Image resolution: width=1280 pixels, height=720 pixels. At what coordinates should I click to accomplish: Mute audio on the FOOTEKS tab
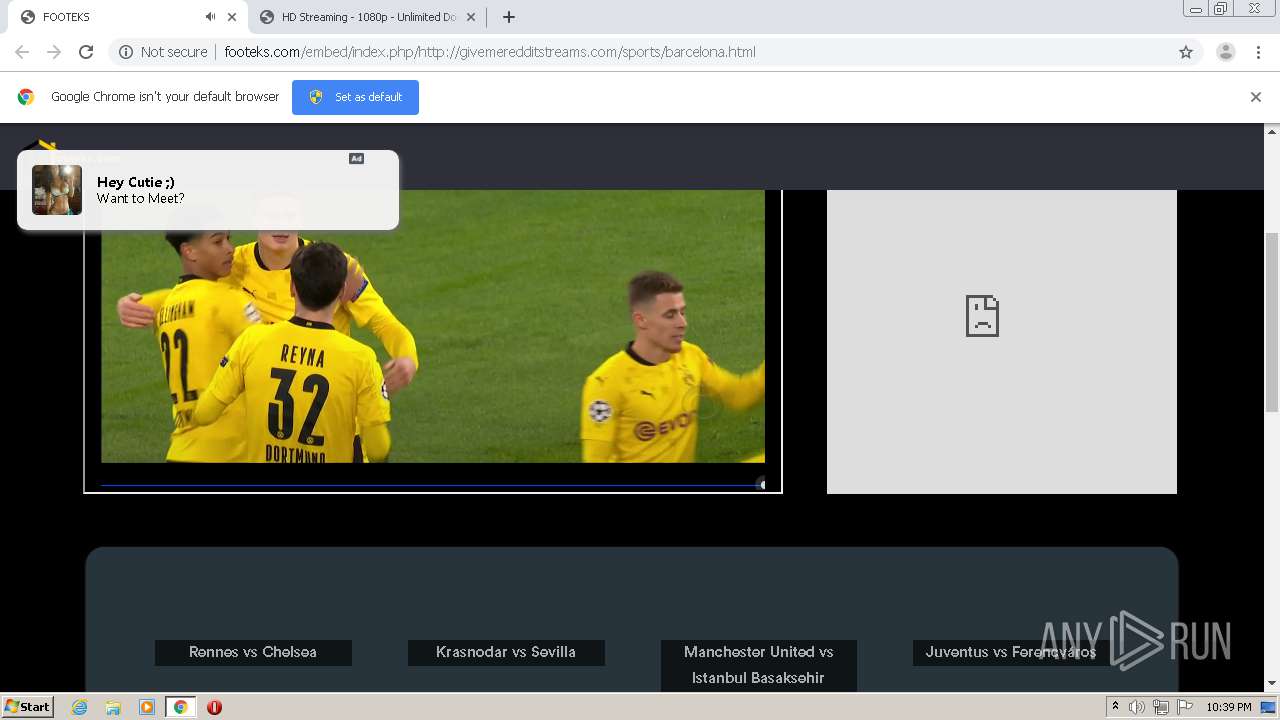(x=210, y=17)
